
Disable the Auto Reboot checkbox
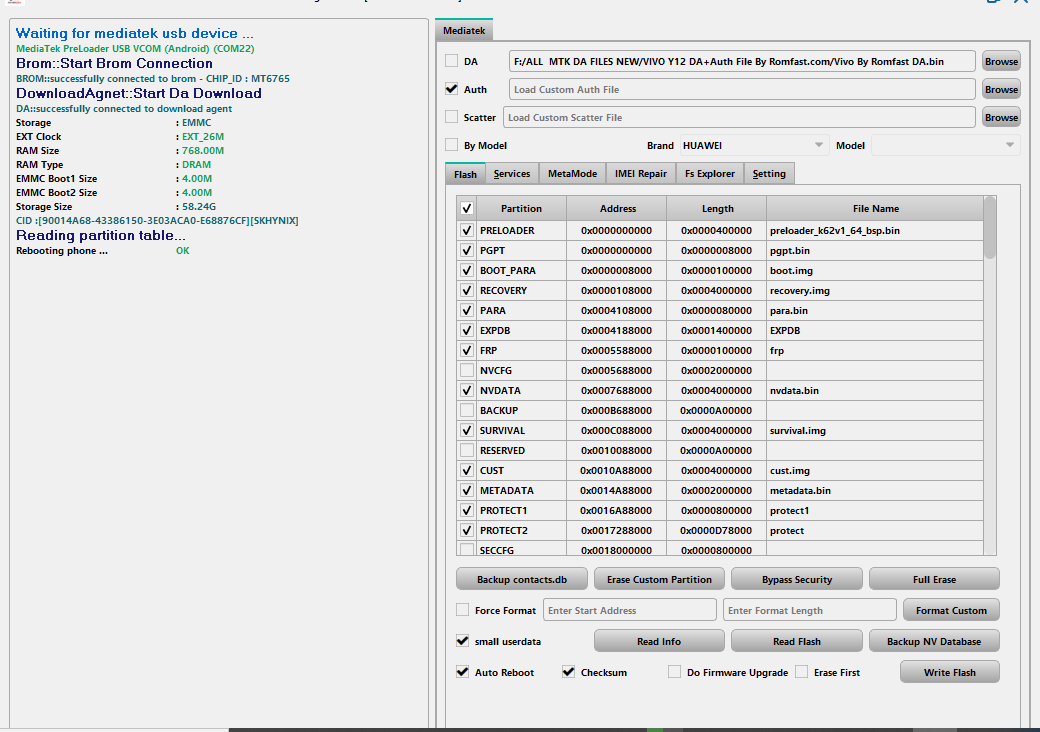462,672
